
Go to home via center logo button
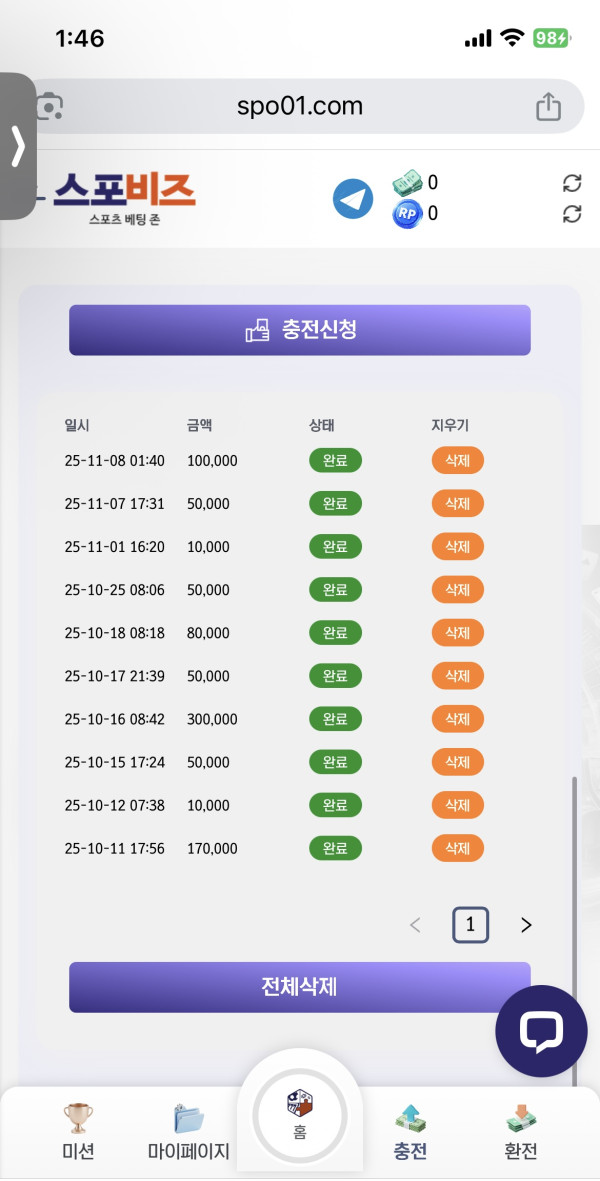pos(300,1113)
